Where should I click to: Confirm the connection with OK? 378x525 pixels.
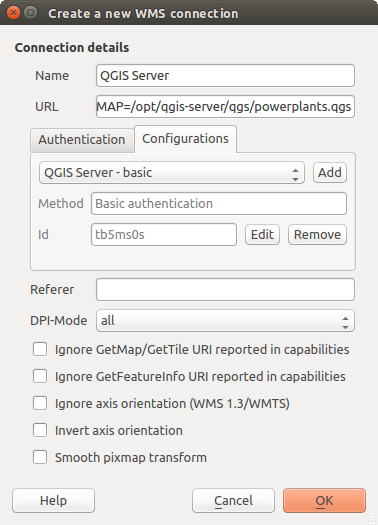pyautogui.click(x=324, y=501)
